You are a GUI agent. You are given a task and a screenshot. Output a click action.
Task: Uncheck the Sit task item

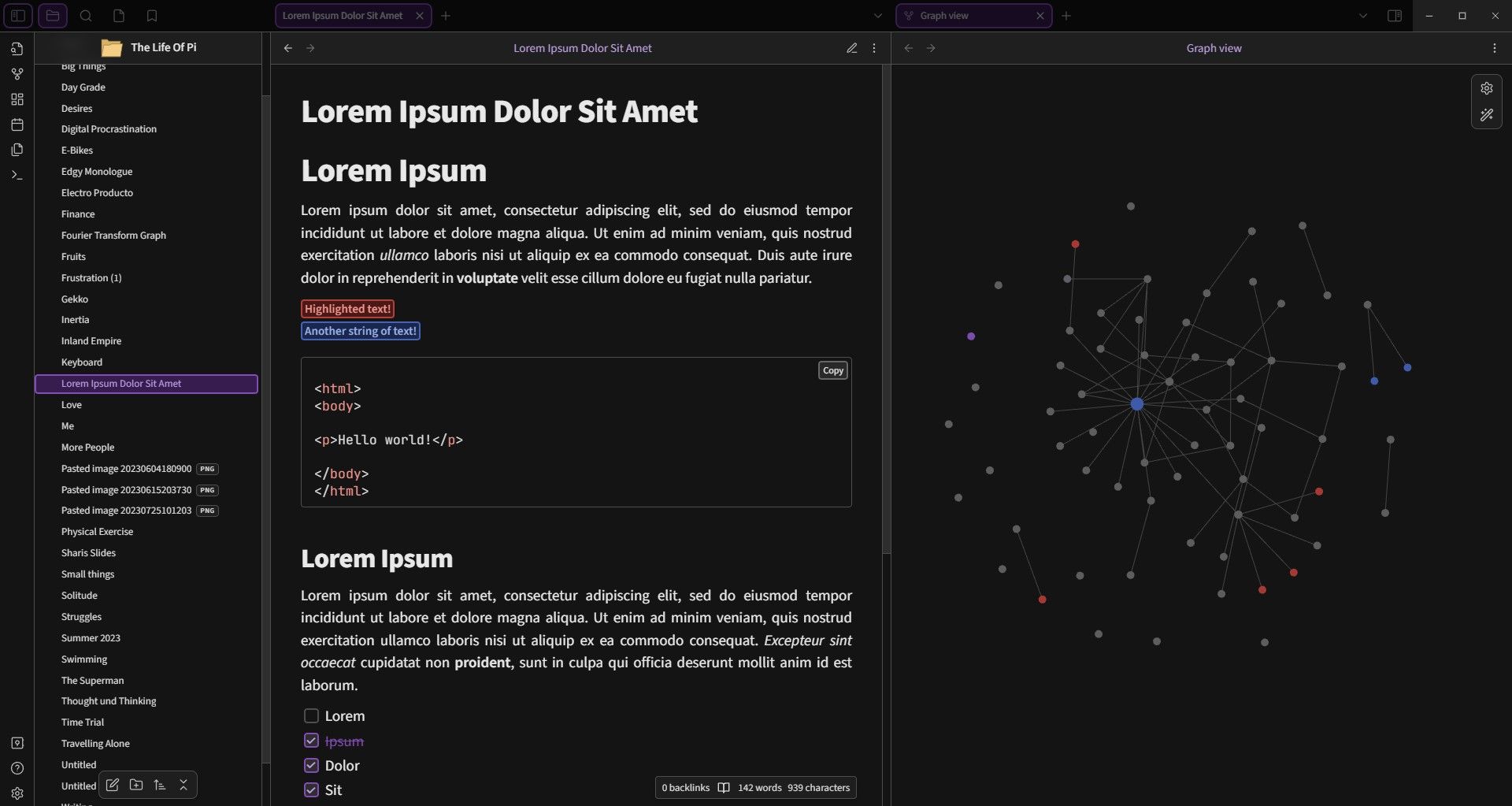[x=311, y=789]
